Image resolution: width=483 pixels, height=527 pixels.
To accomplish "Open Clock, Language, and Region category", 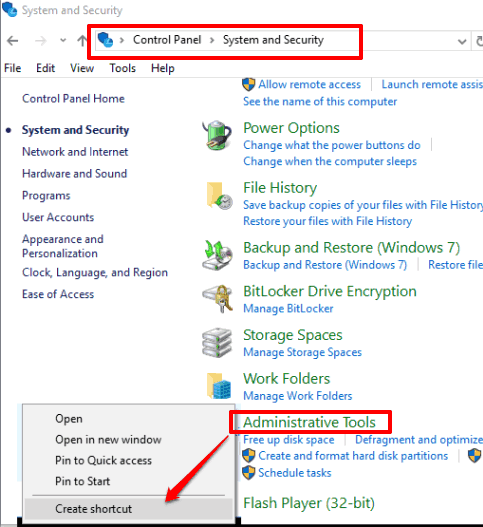I will pyautogui.click(x=95, y=272).
